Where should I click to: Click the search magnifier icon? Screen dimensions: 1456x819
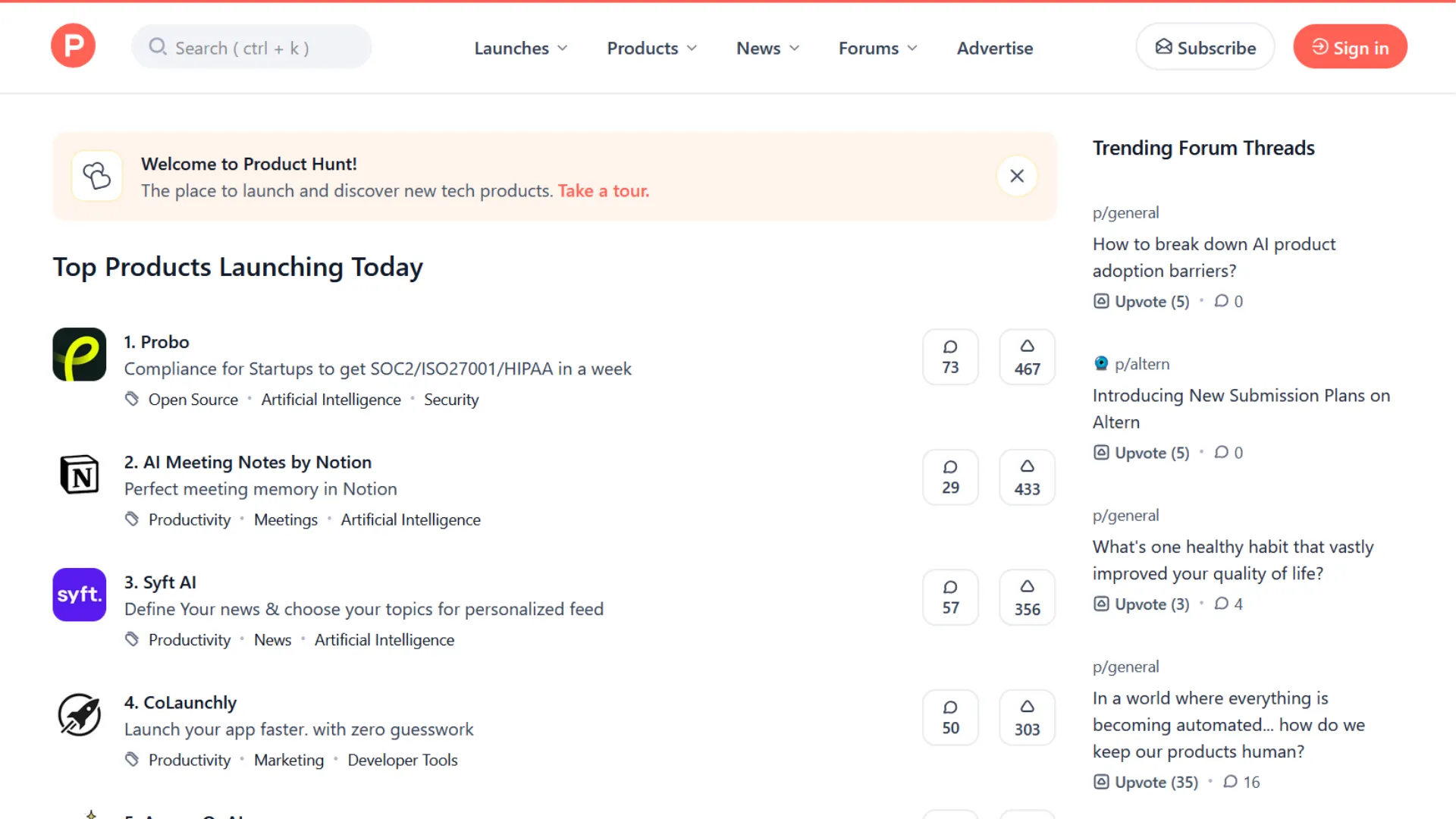[158, 46]
